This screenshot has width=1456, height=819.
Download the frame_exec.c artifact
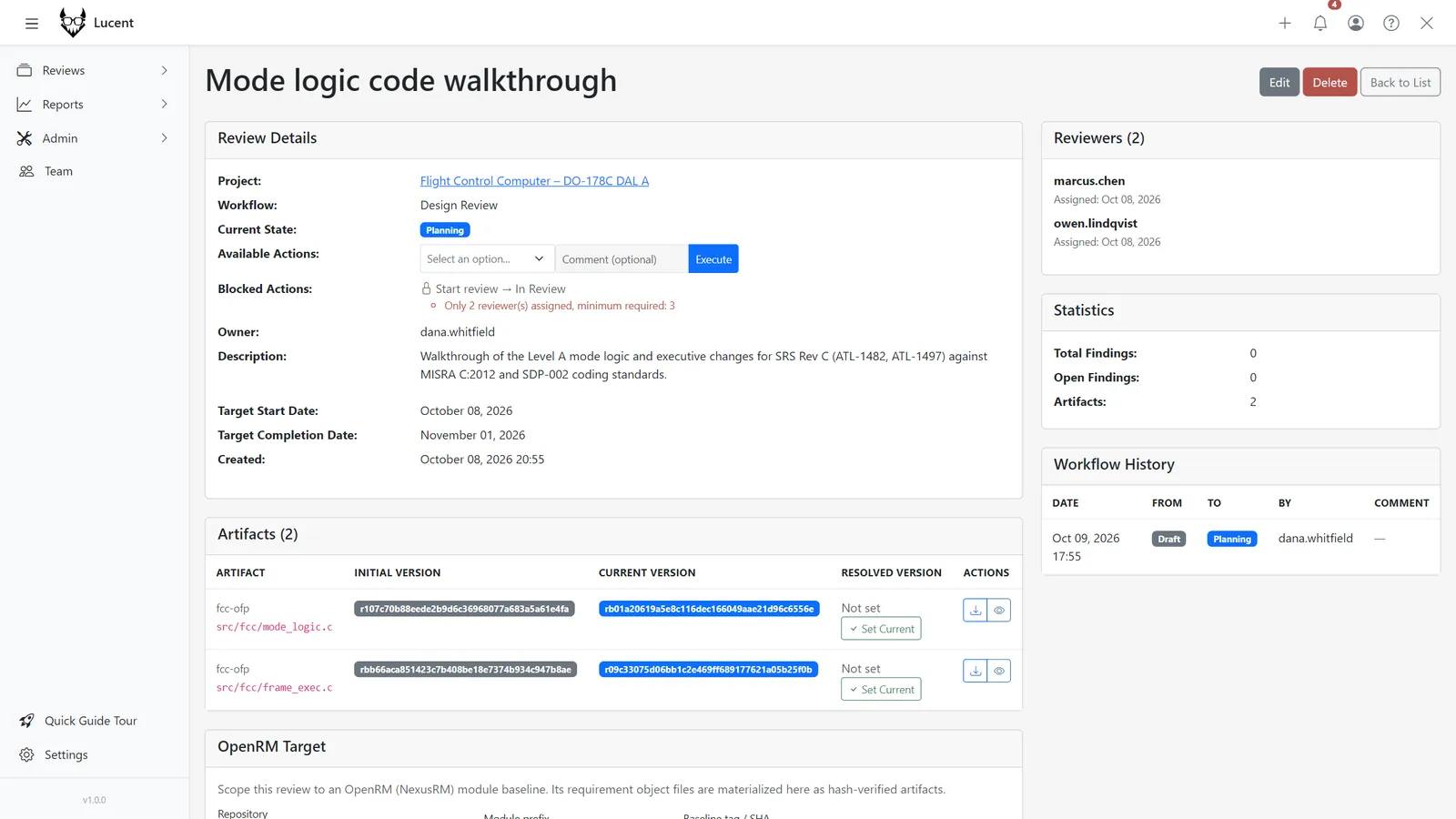coord(976,672)
